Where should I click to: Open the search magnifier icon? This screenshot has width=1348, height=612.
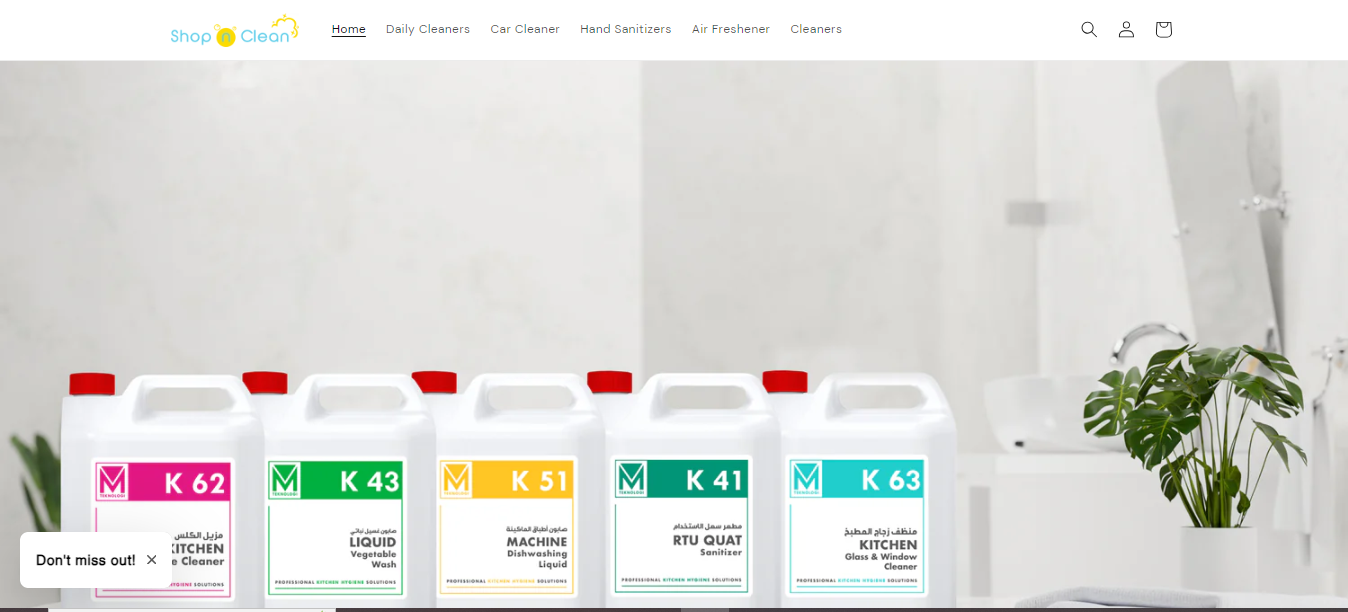(x=1089, y=30)
